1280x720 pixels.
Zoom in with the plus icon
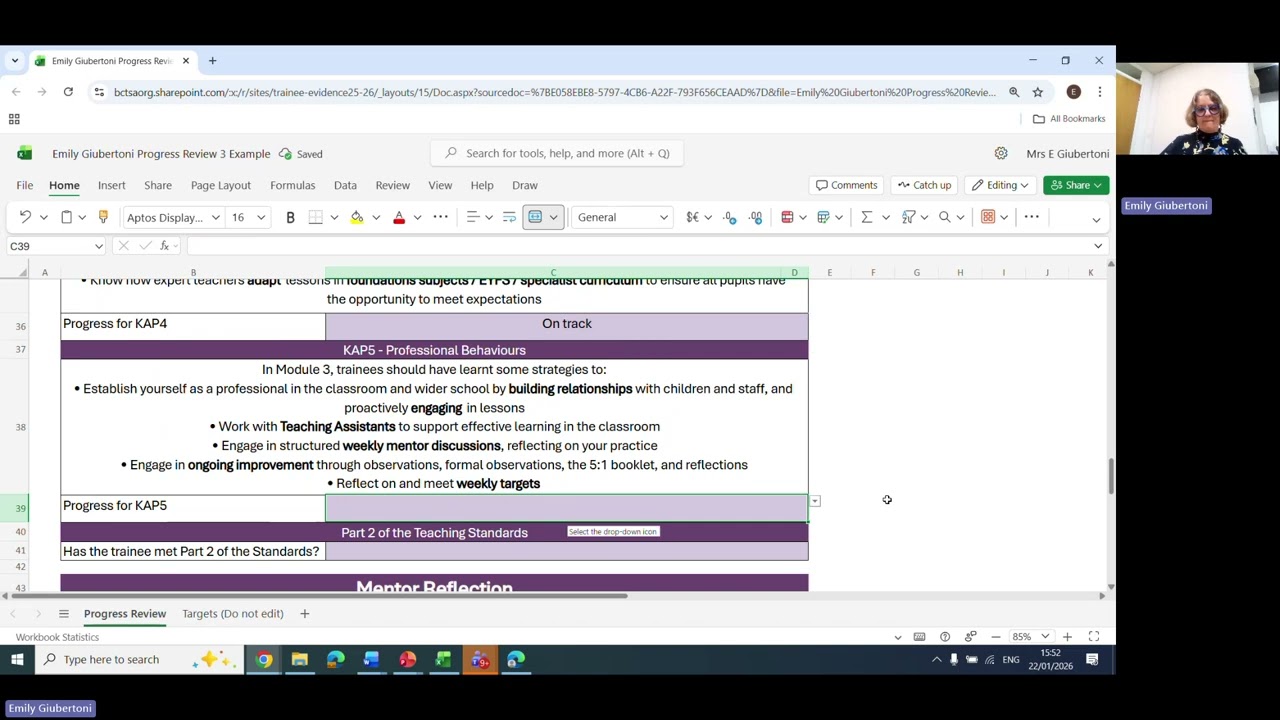coord(1067,637)
